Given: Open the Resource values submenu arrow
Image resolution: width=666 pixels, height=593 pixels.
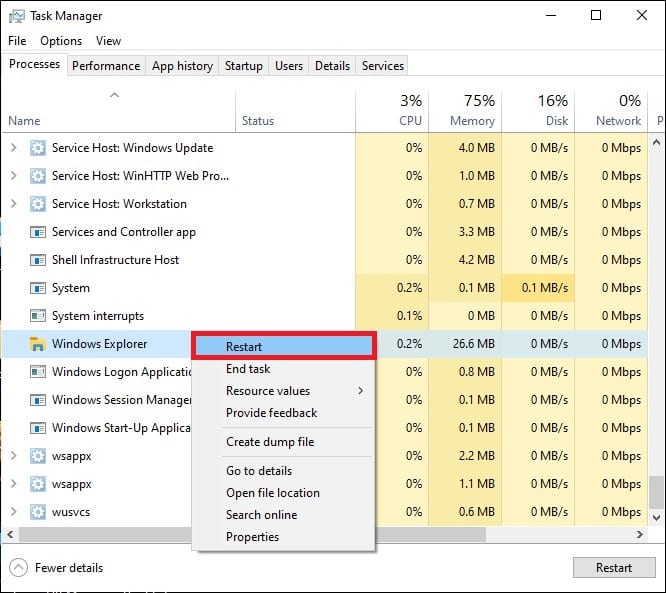Looking at the screenshot, I should 361,390.
